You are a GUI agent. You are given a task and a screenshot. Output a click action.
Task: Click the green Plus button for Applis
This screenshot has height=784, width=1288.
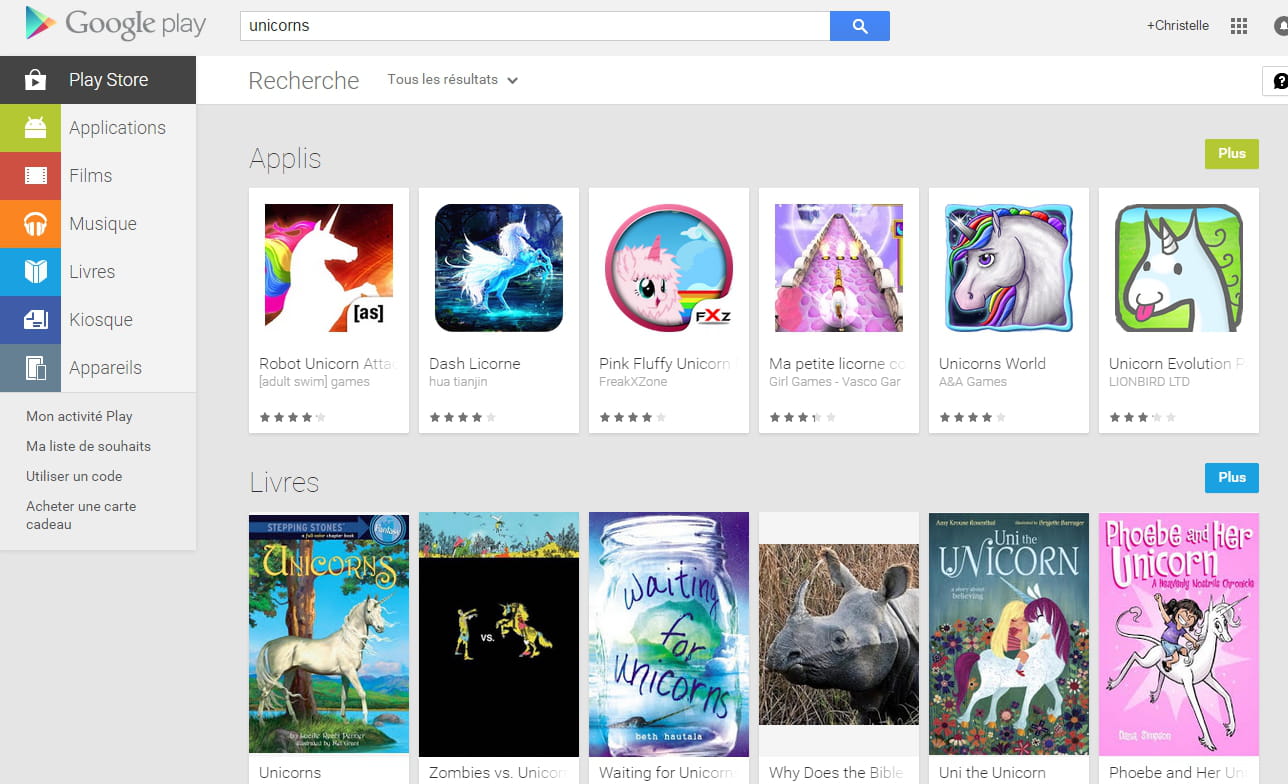1232,154
